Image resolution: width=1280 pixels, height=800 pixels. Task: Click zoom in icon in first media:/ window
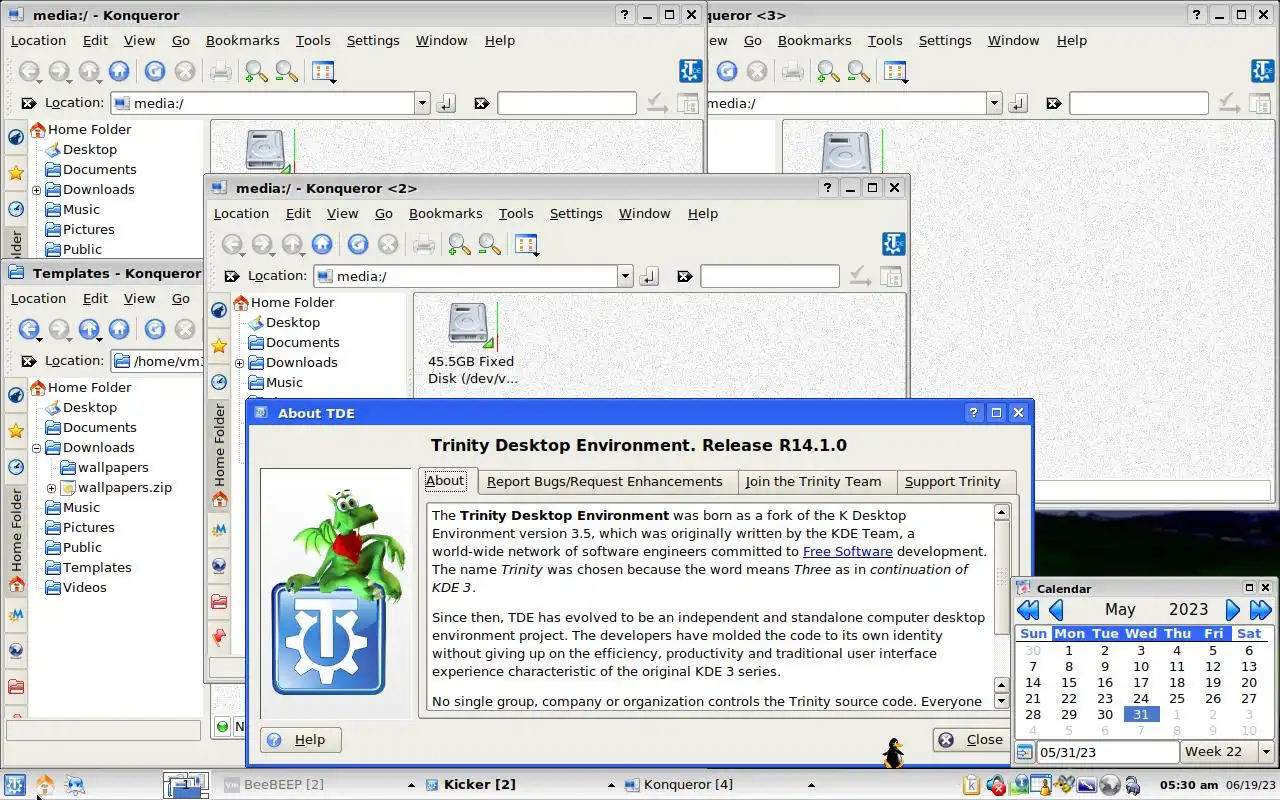(256, 71)
